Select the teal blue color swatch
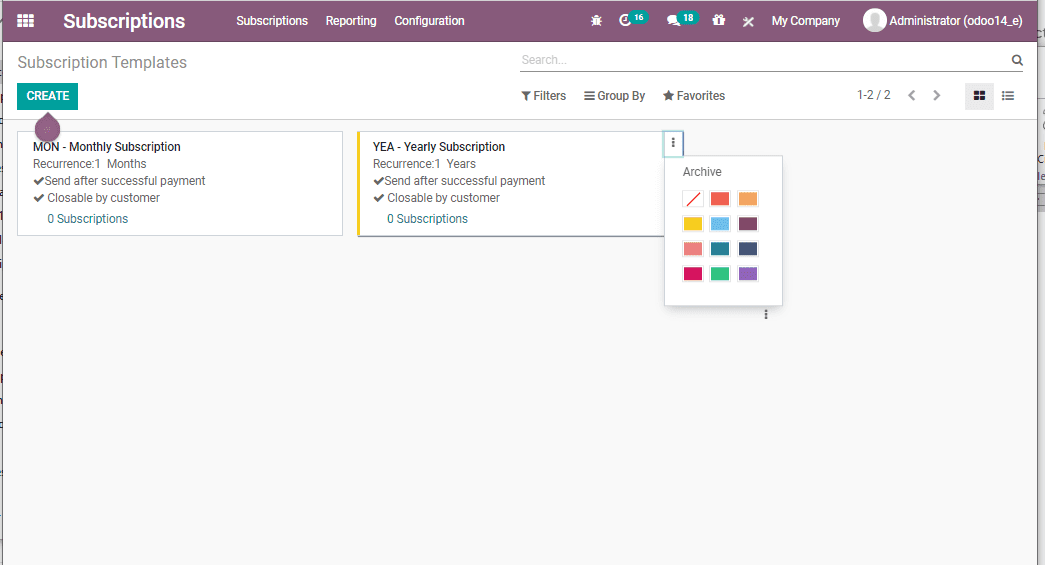 click(720, 249)
